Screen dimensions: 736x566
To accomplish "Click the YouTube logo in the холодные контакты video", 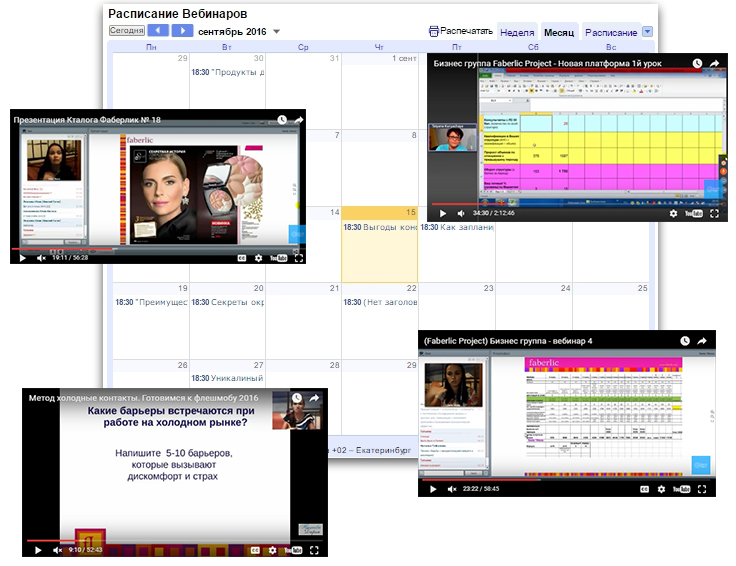I will click(293, 550).
